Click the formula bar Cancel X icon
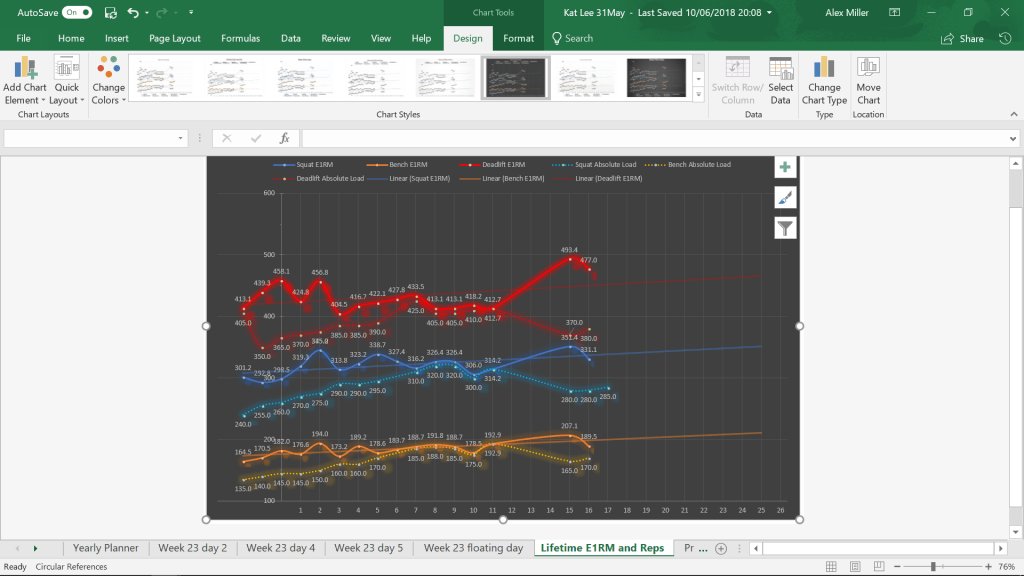The width and height of the screenshot is (1024, 576). [227, 138]
